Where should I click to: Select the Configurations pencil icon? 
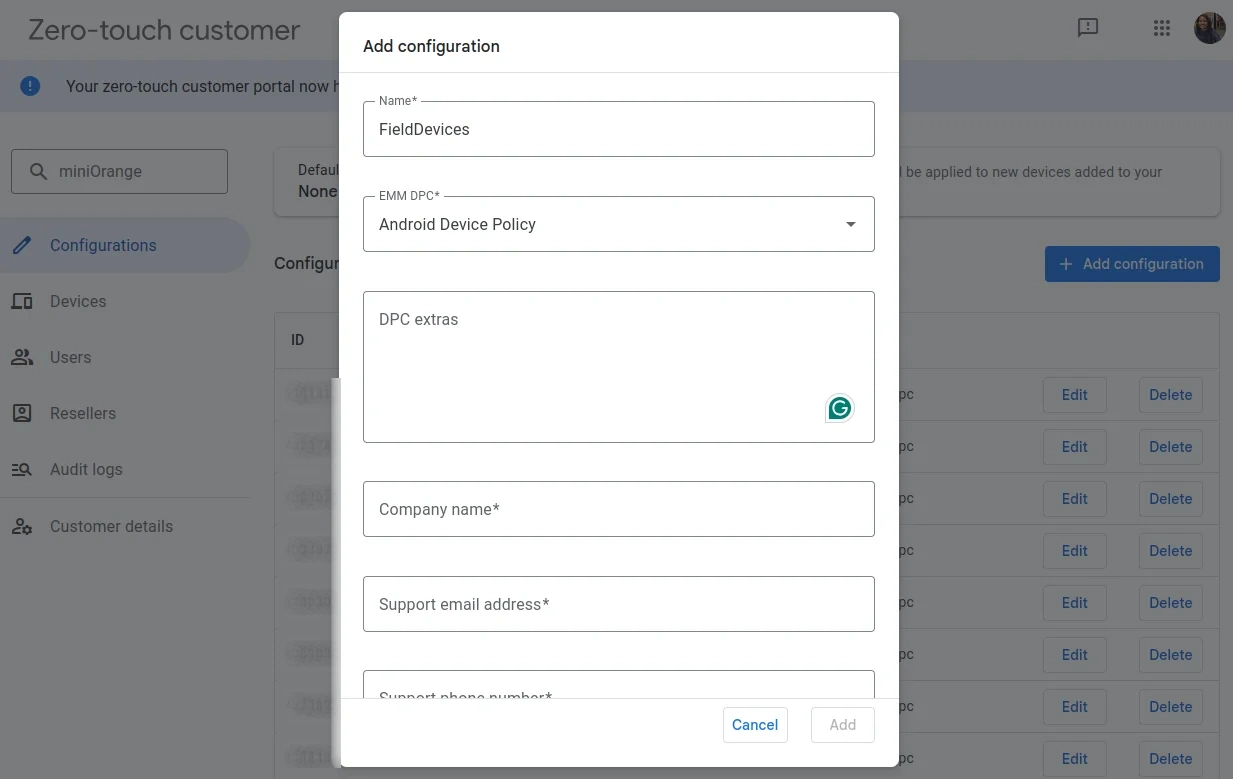click(22, 245)
